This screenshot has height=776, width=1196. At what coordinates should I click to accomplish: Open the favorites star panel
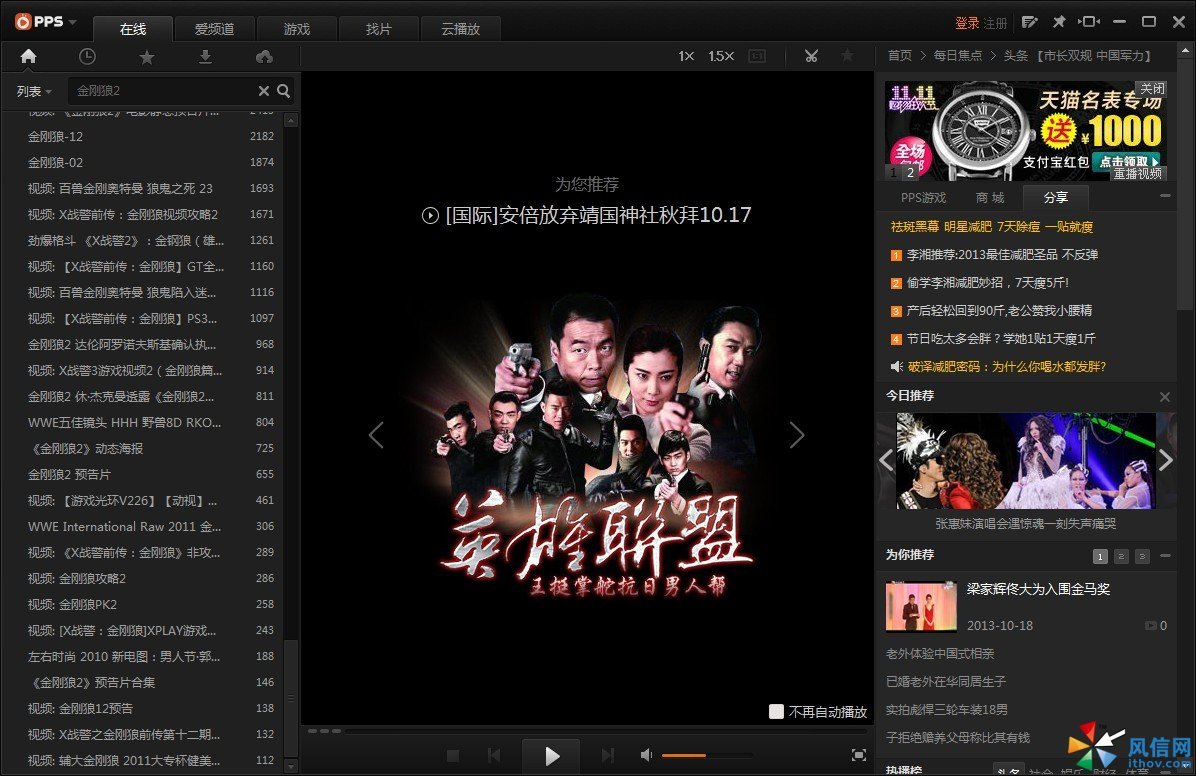146,56
